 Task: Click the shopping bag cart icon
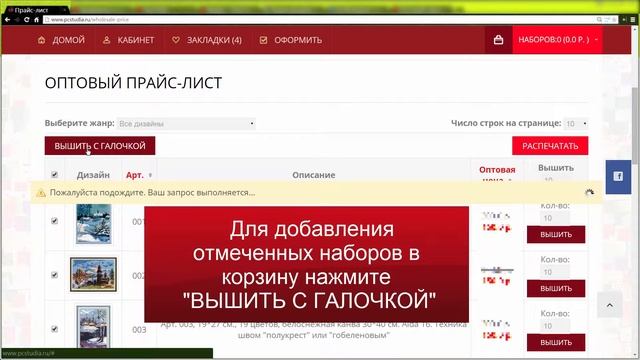click(x=498, y=40)
